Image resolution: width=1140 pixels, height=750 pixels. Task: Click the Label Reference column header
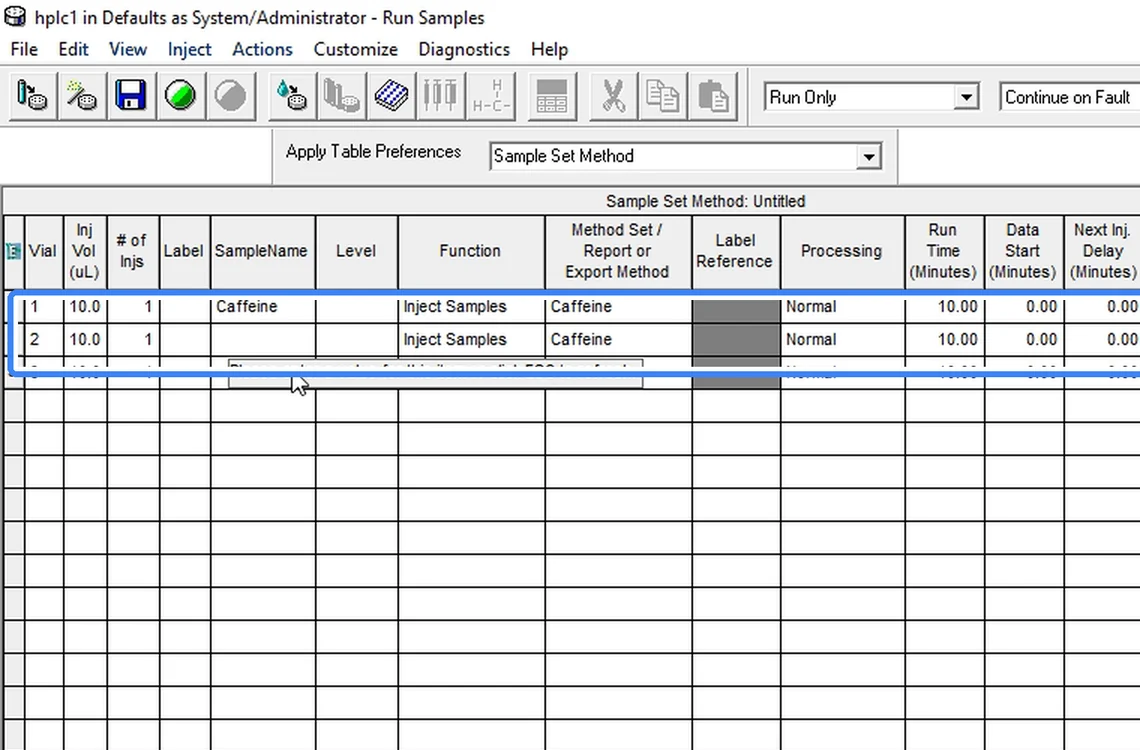coord(735,251)
